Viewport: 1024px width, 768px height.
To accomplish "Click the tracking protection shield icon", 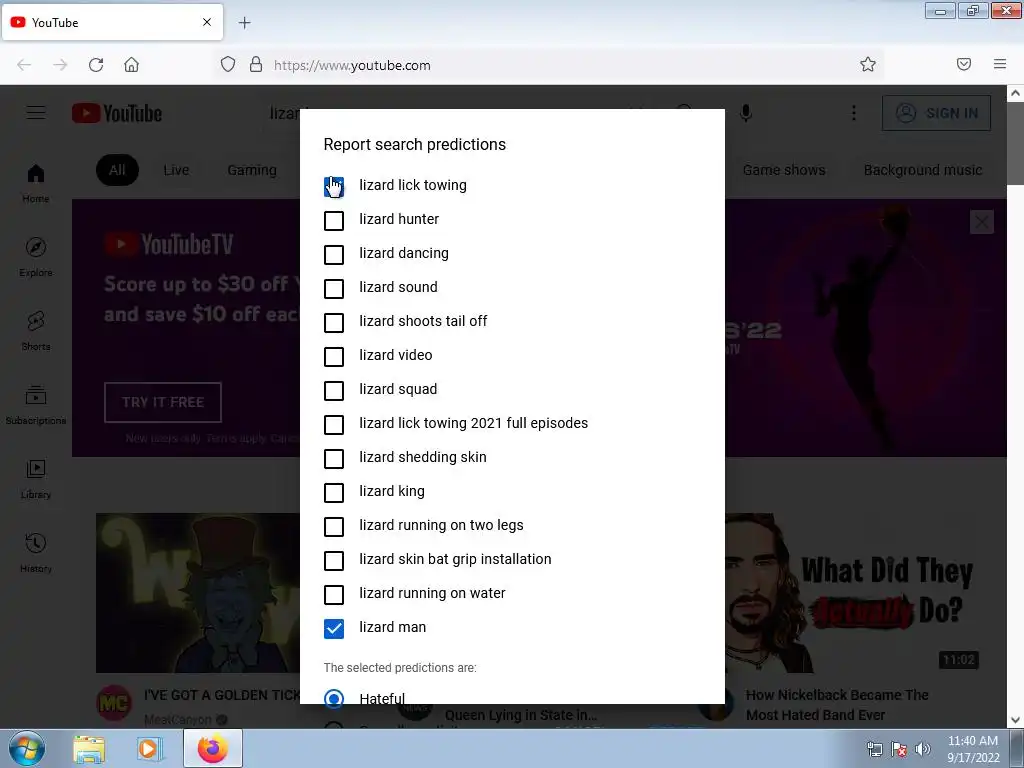I will point(228,65).
